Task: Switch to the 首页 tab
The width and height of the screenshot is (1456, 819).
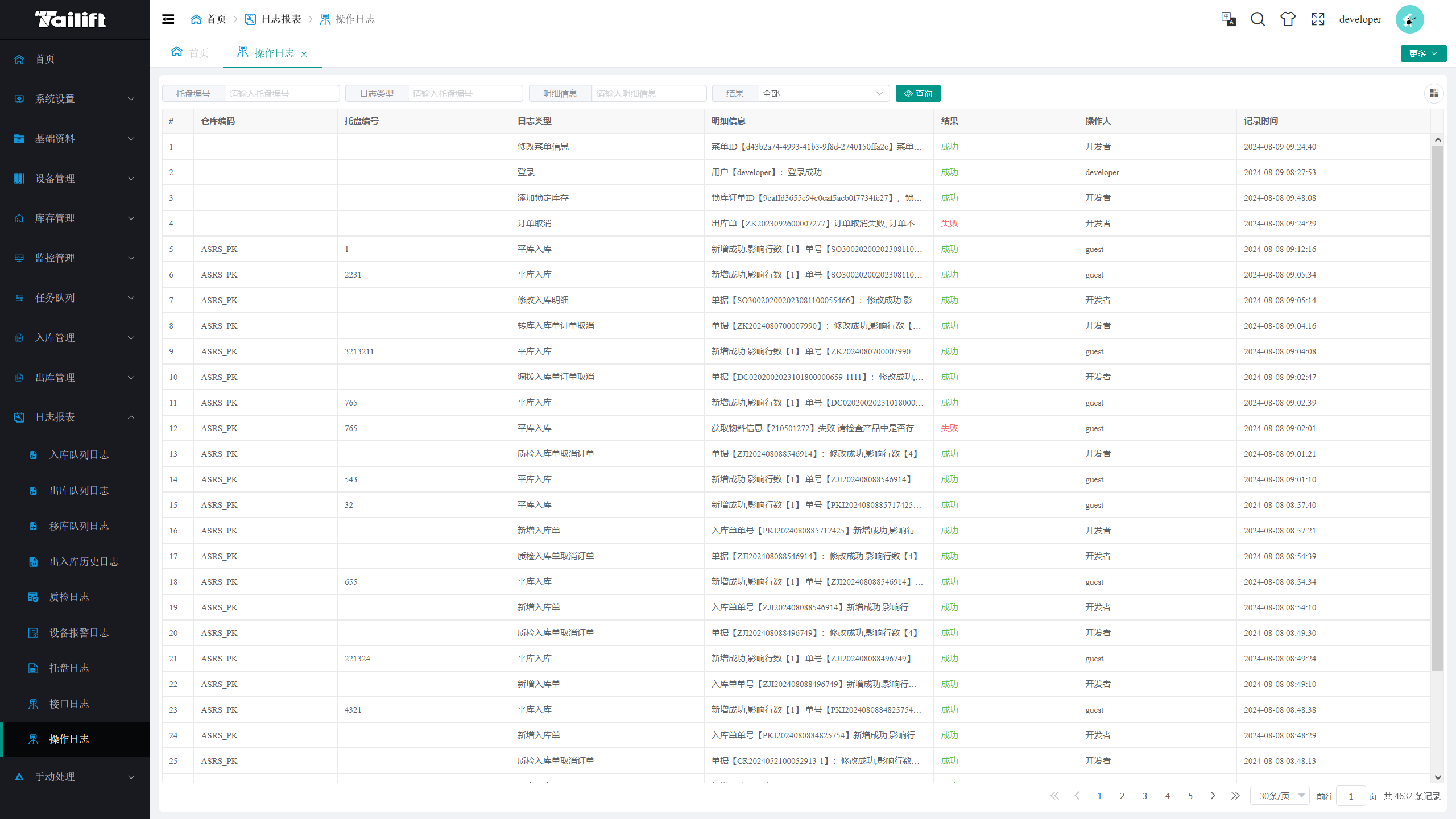Action: pyautogui.click(x=191, y=53)
